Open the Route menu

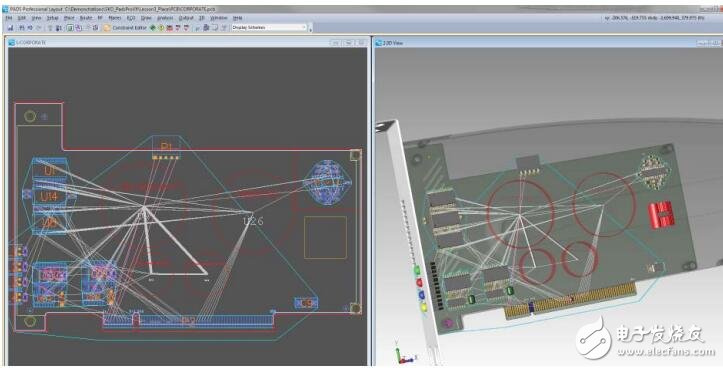point(86,18)
